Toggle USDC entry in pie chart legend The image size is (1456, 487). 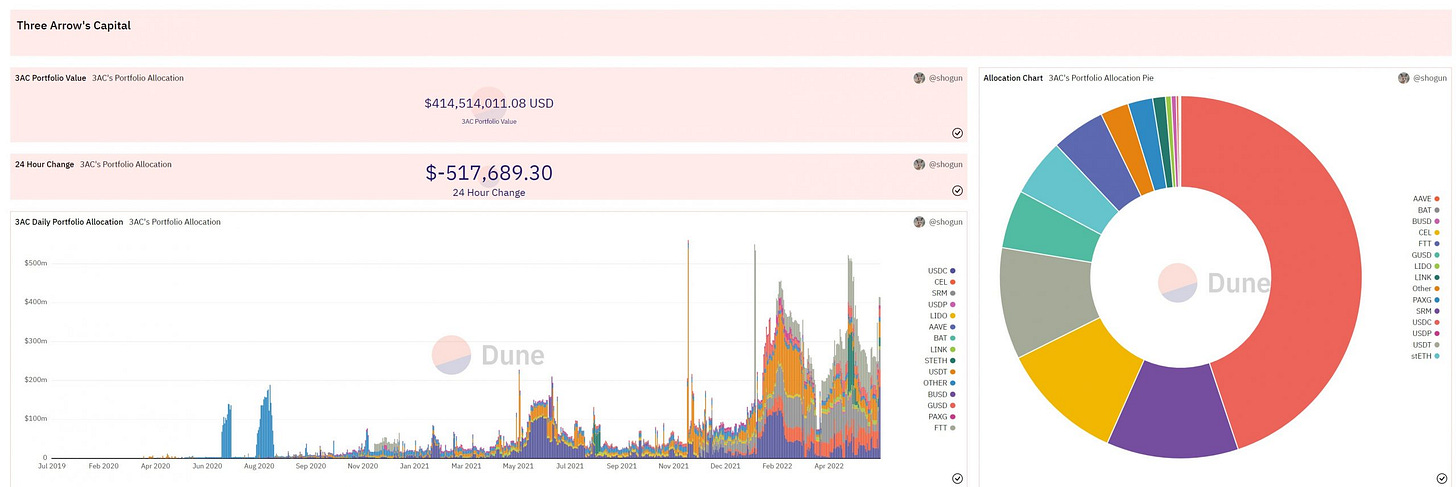coord(1427,322)
